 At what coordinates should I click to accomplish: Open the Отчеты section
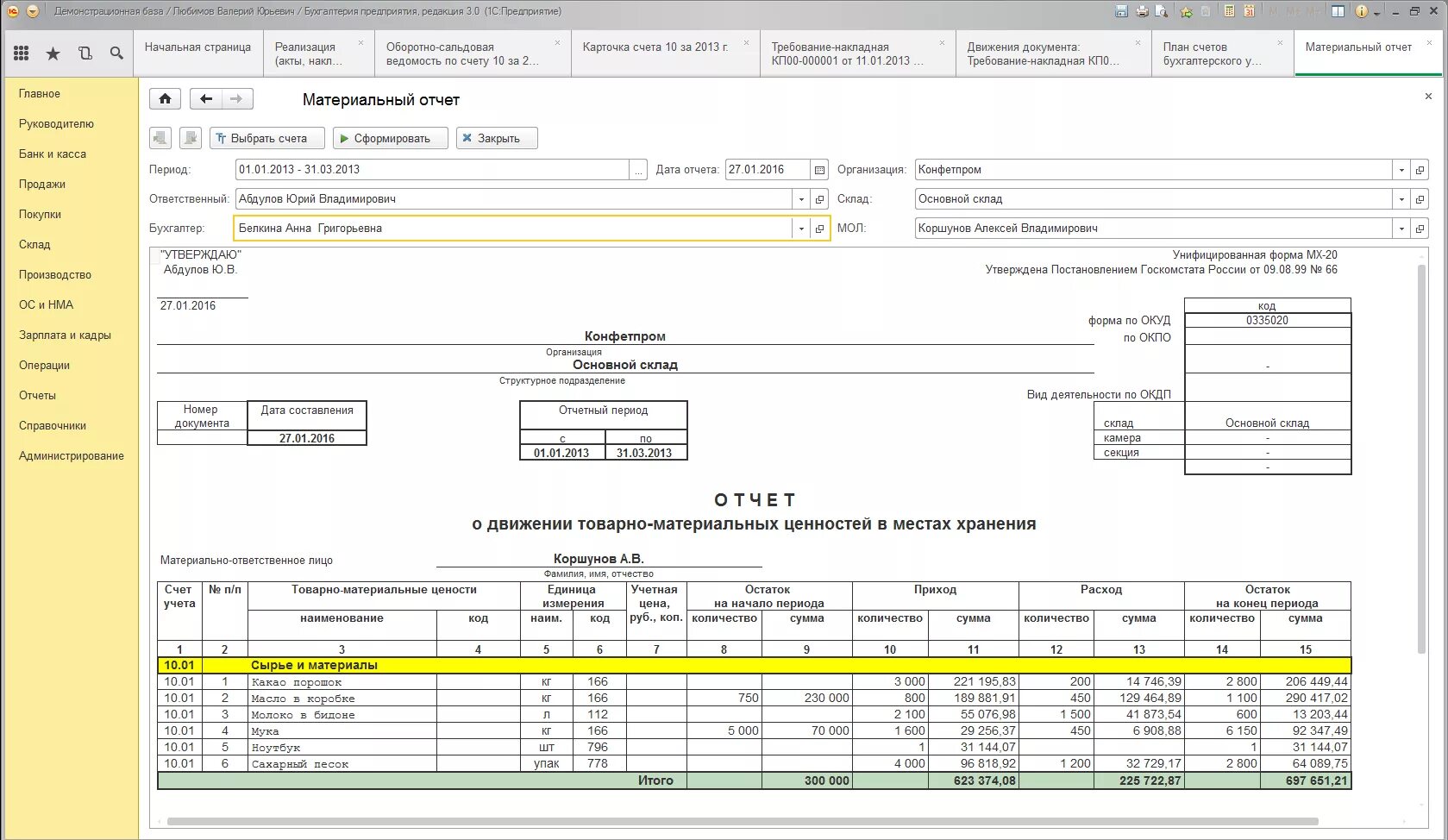click(x=37, y=396)
